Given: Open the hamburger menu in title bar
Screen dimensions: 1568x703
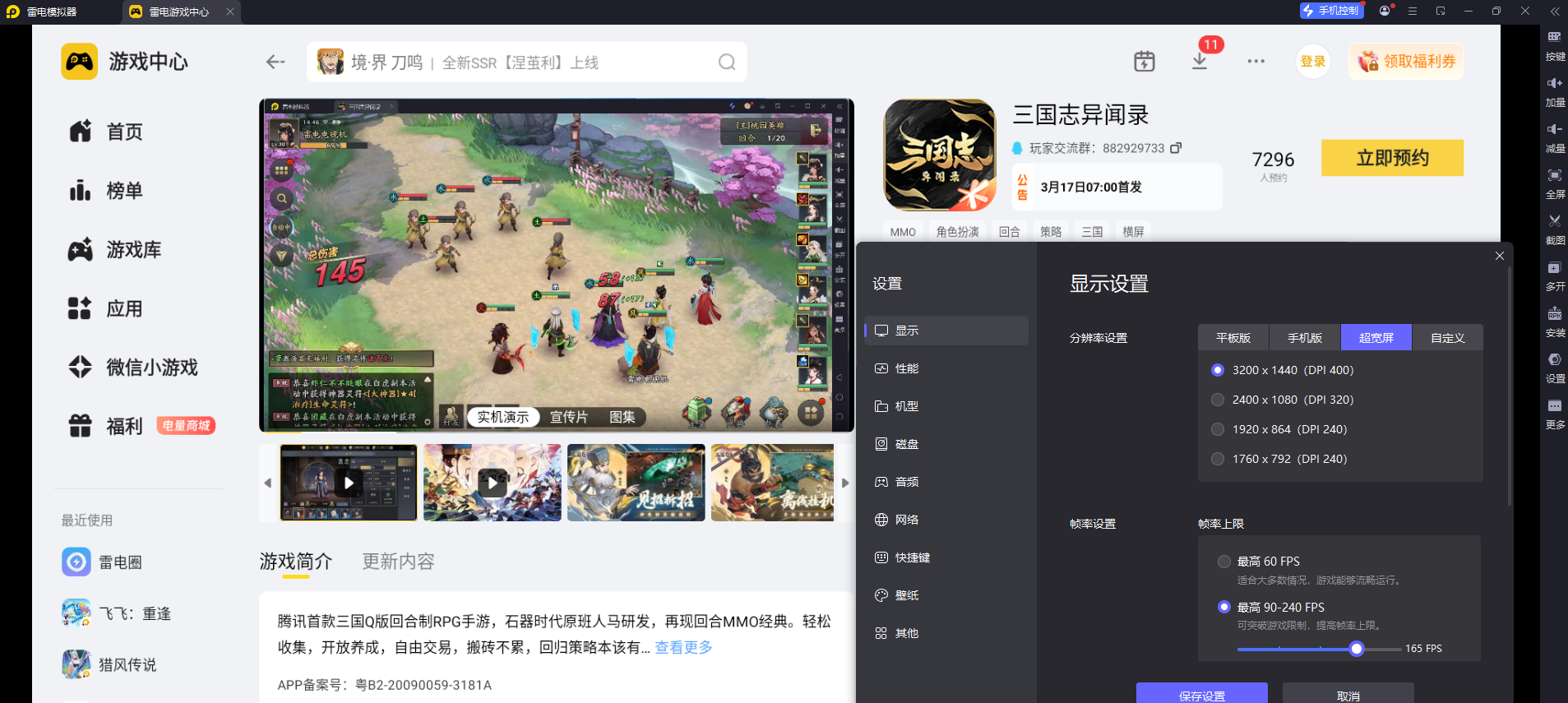Looking at the screenshot, I should pos(1413,11).
